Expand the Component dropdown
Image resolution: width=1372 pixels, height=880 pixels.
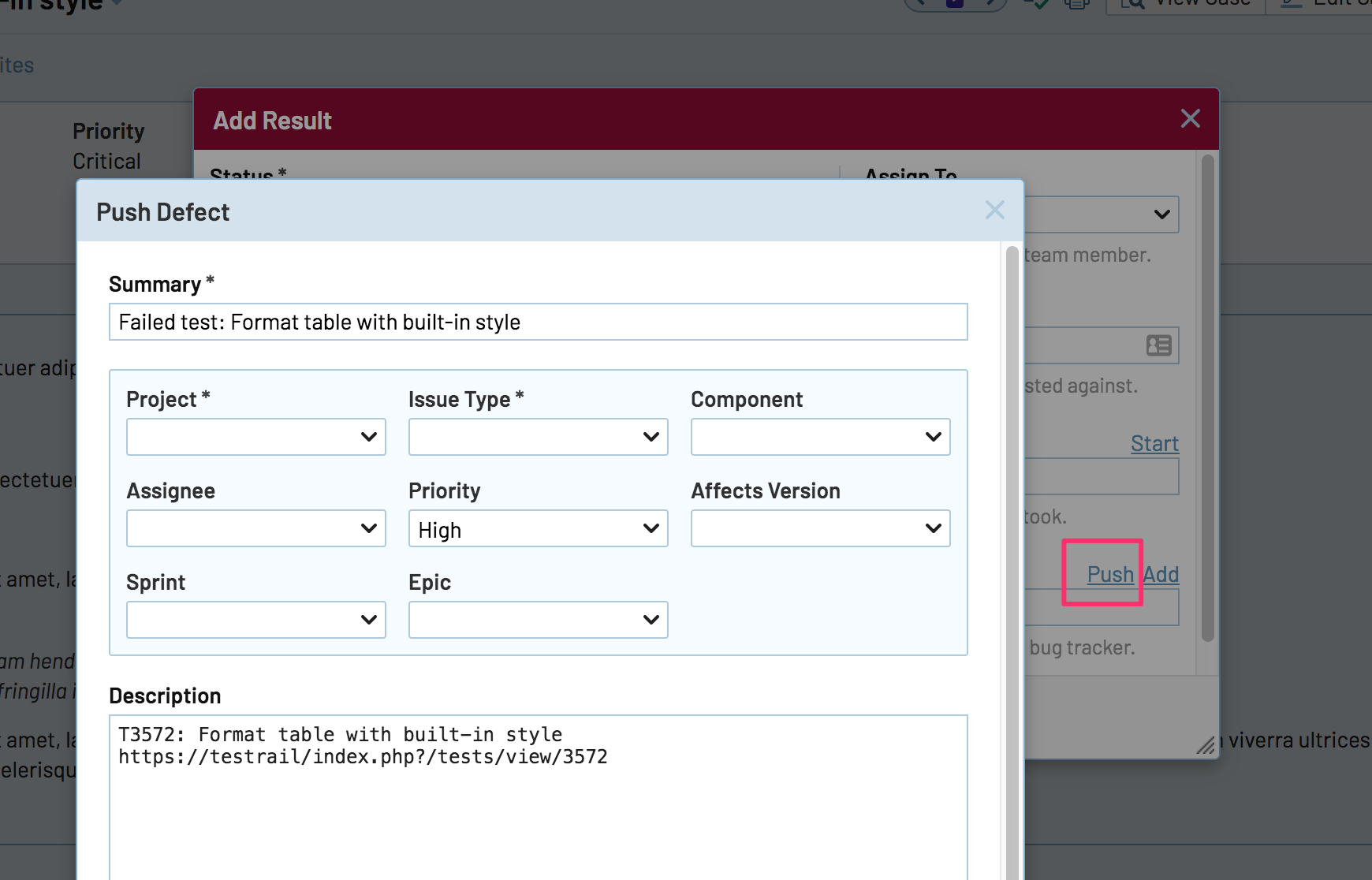tap(820, 437)
